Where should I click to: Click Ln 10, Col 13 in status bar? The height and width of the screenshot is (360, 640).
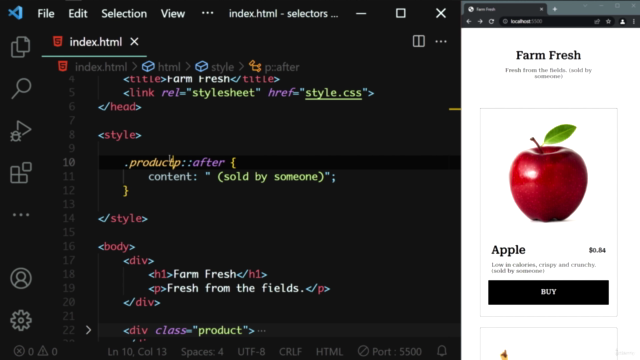(137, 351)
